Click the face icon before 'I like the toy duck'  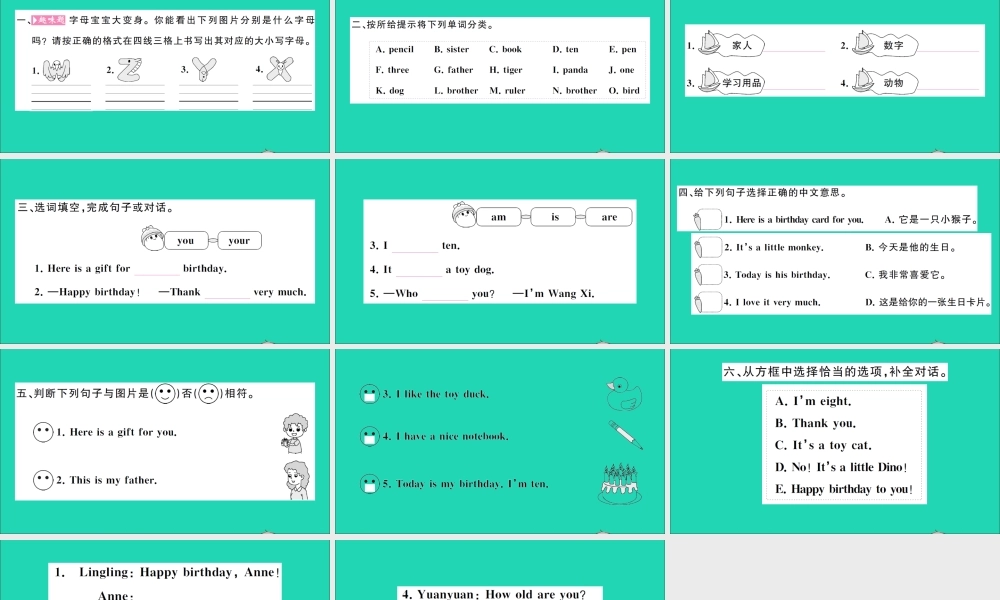point(369,394)
